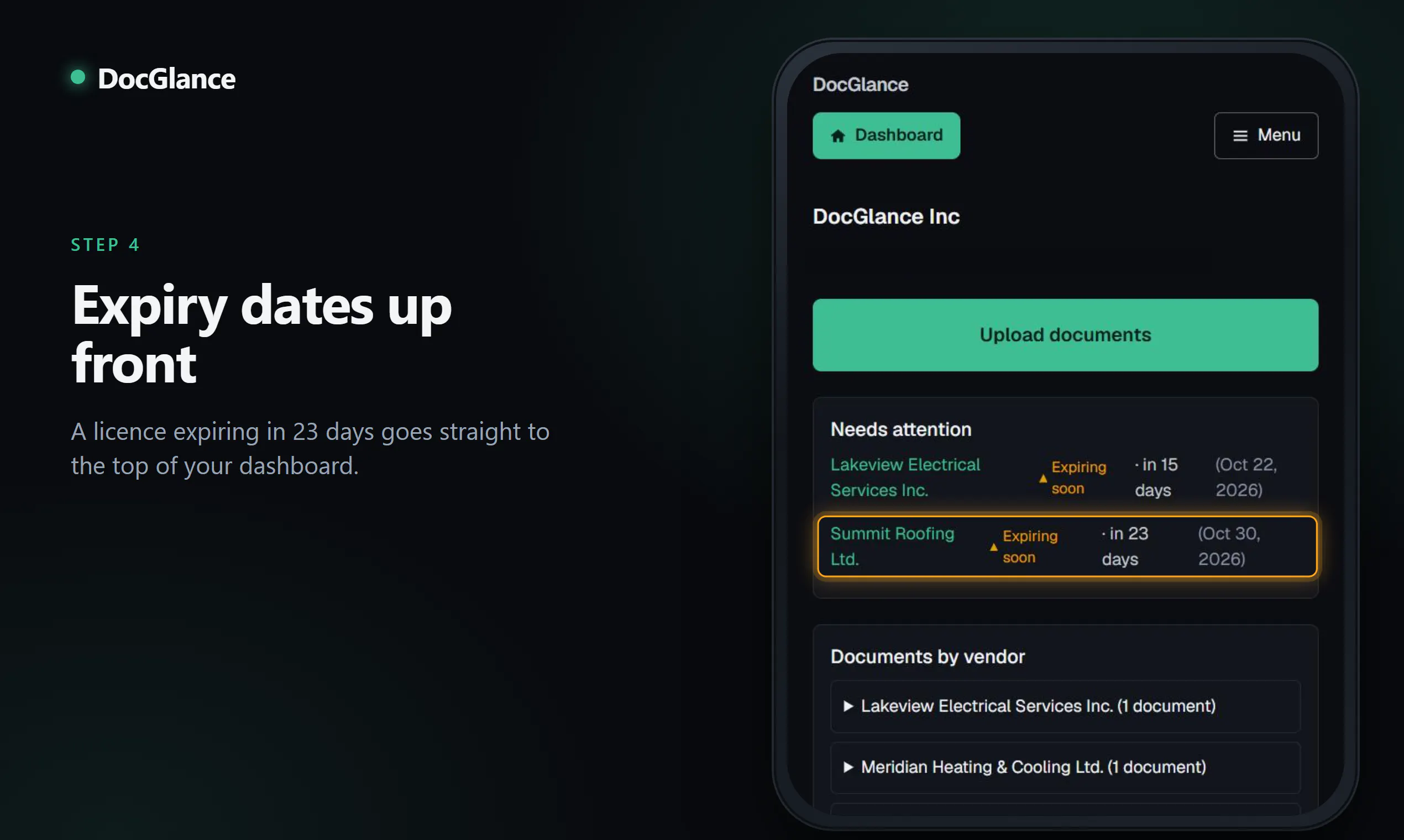This screenshot has height=840, width=1404.
Task: Select Lakeview Electrical Expiring soon badge
Action: [1073, 477]
